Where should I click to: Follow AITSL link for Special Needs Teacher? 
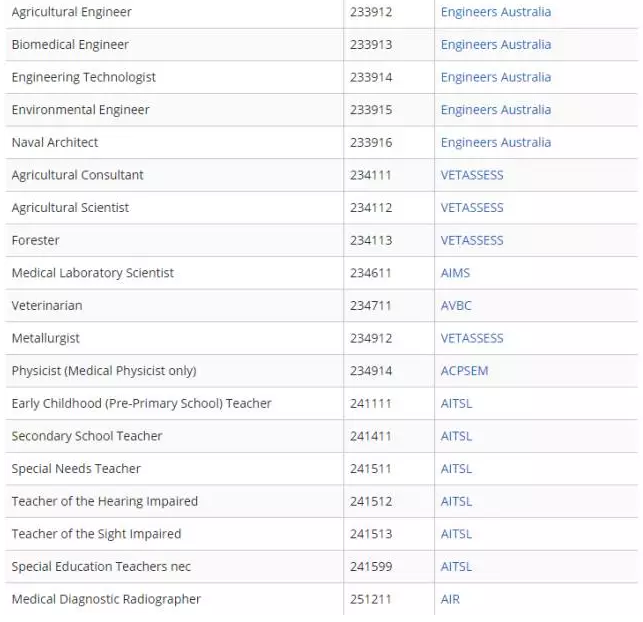[456, 469]
